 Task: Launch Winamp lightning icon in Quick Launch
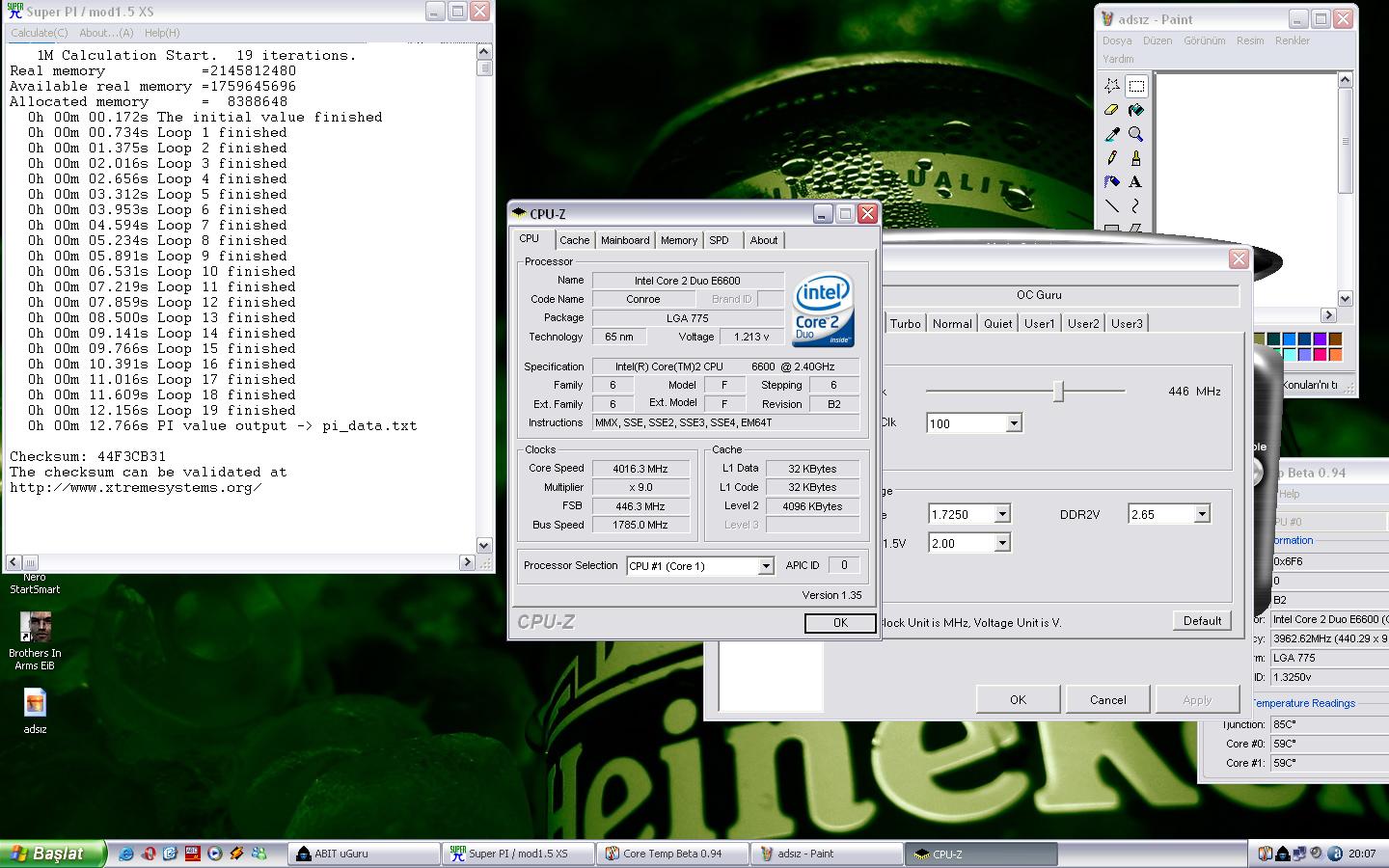click(x=236, y=854)
